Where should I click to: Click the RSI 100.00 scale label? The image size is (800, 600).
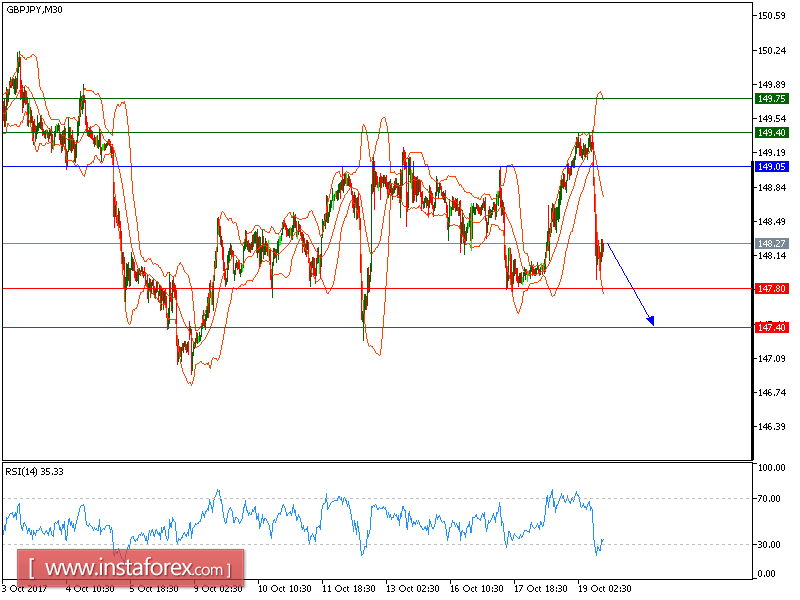tap(771, 467)
